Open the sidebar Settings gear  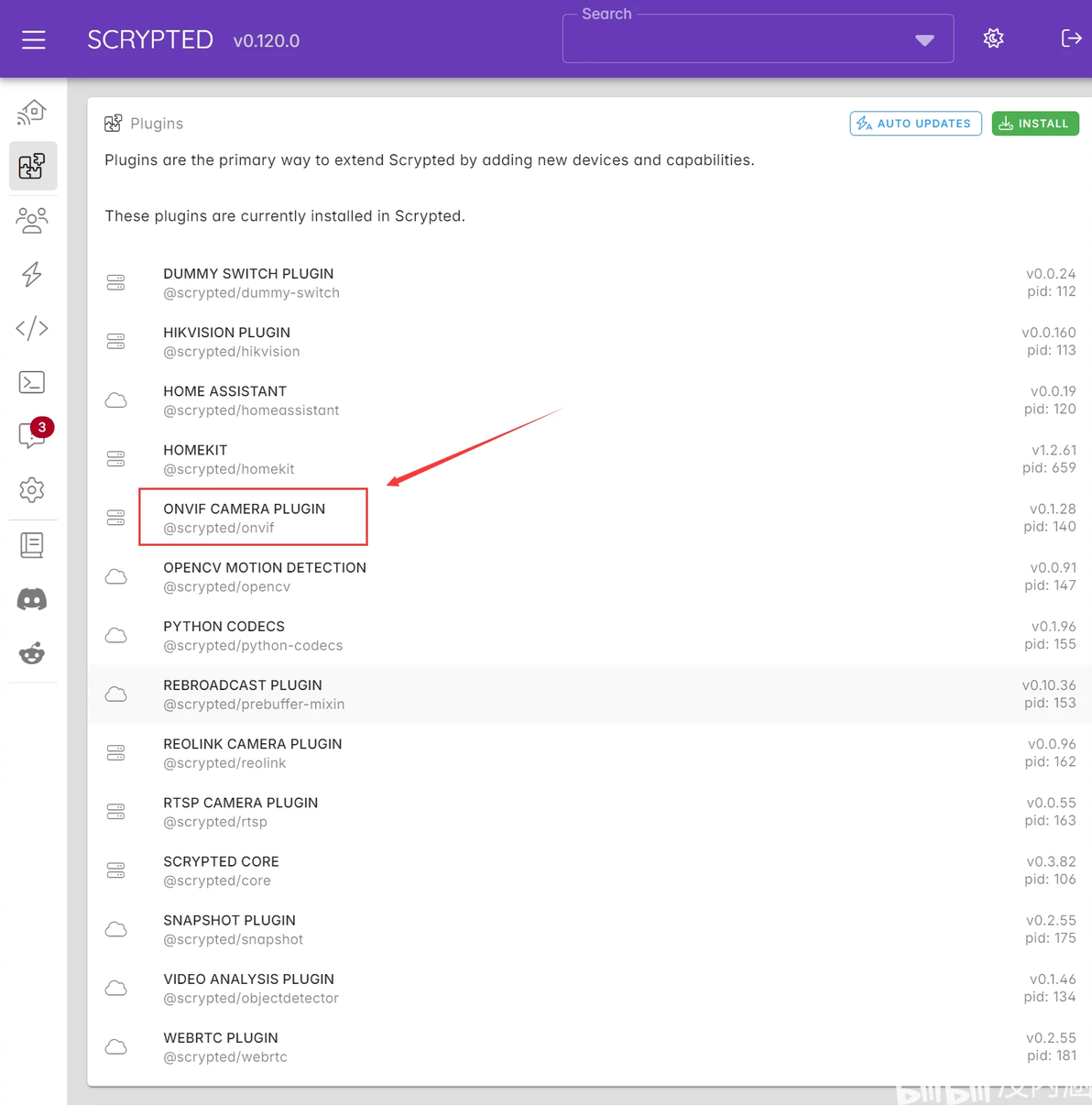click(x=32, y=490)
